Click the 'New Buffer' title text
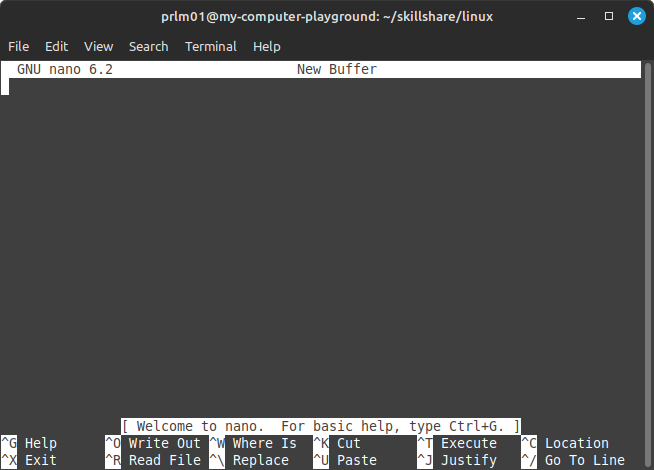 point(337,69)
